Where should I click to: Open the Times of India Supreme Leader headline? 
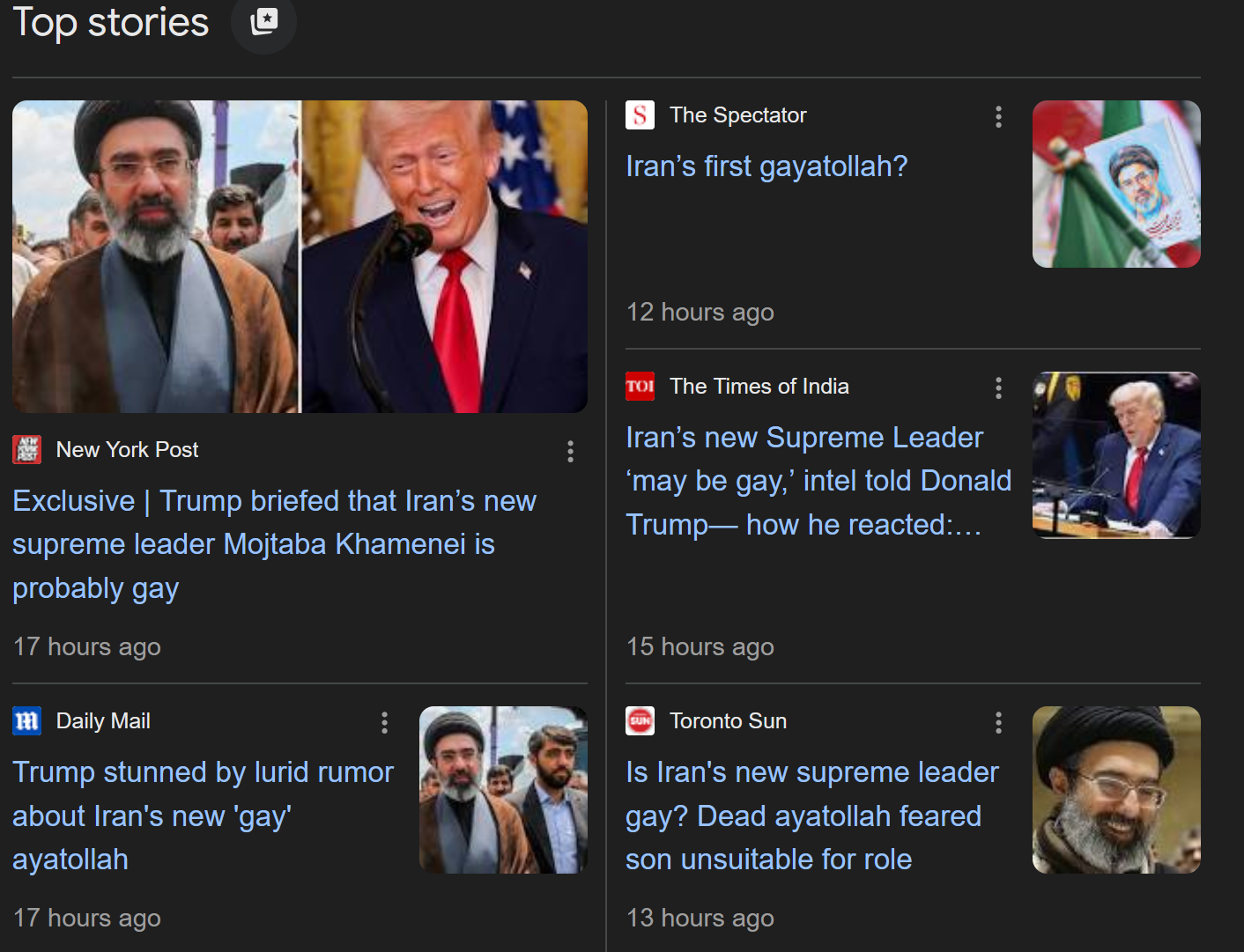818,481
